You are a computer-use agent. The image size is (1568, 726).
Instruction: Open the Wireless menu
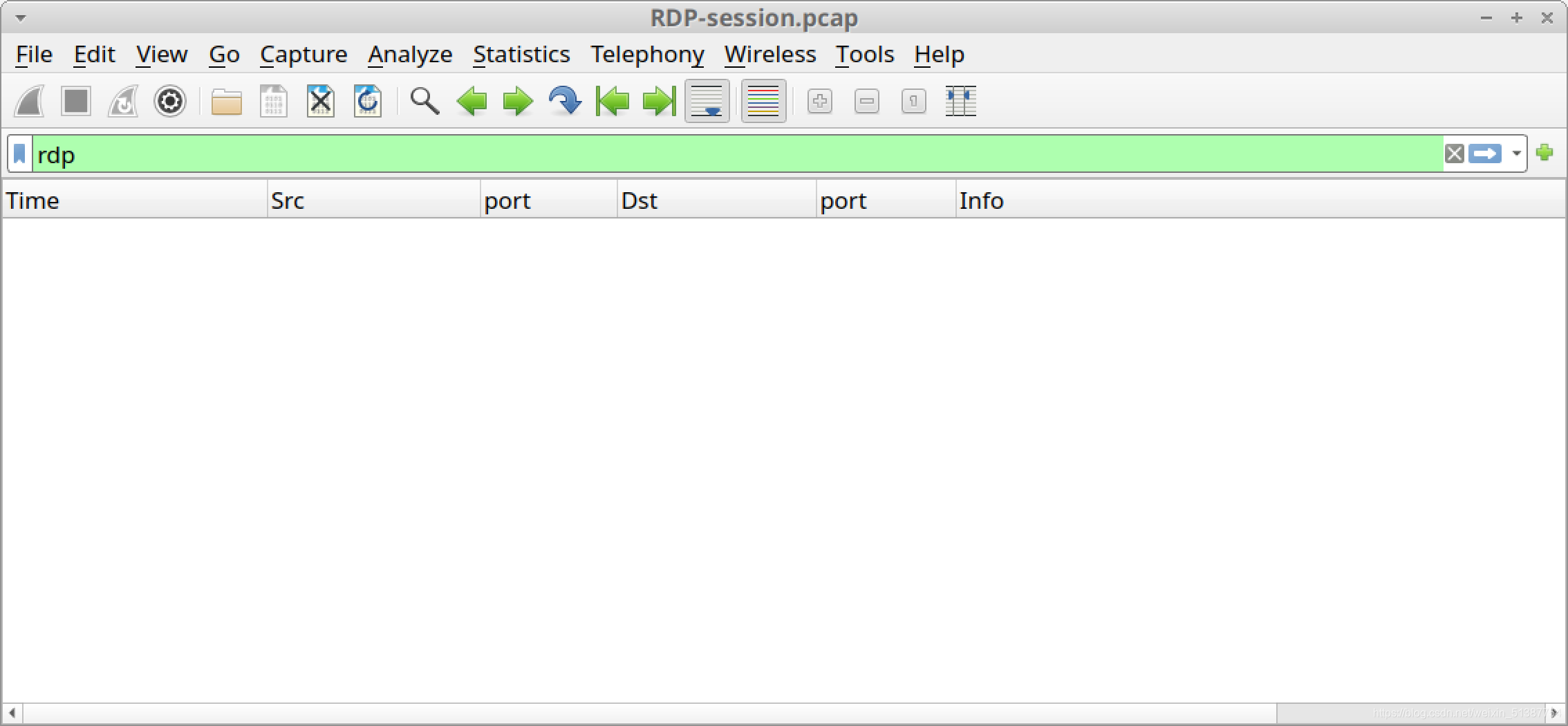(770, 55)
